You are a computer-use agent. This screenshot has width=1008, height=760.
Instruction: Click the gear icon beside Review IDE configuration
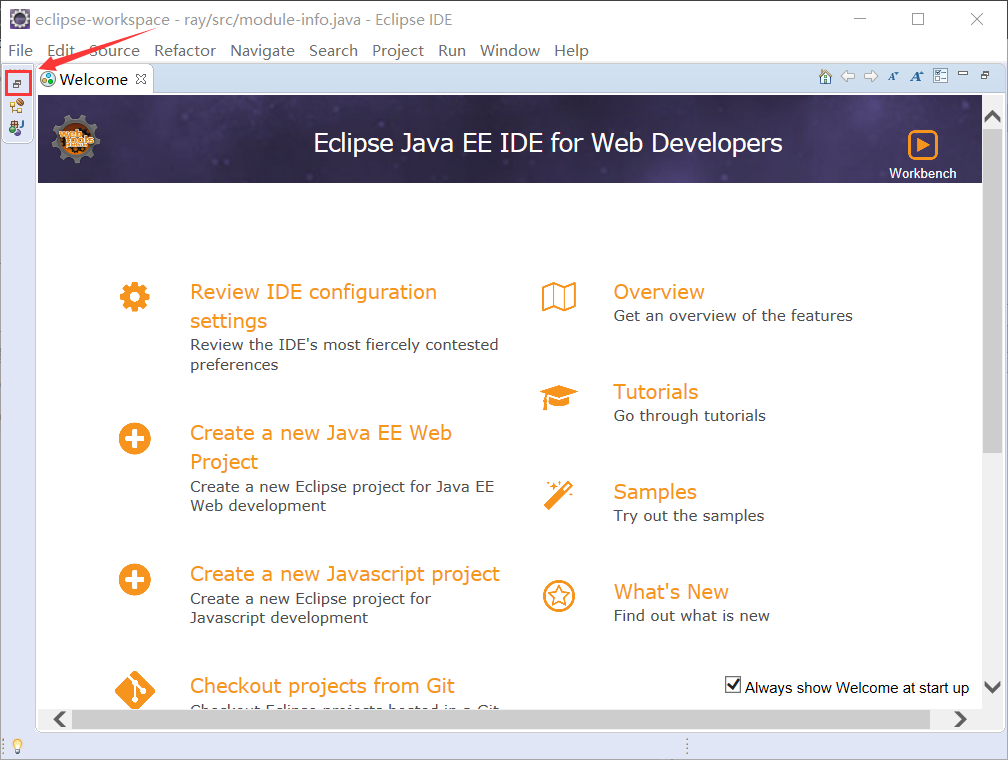[134, 297]
